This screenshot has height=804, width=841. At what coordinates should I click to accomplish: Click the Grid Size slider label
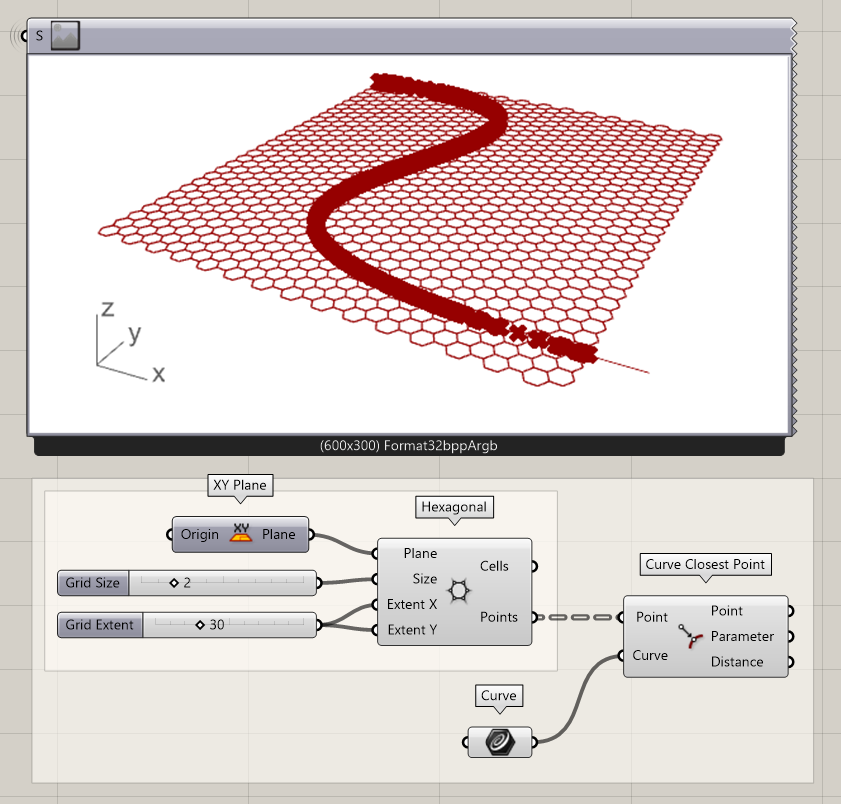93,582
